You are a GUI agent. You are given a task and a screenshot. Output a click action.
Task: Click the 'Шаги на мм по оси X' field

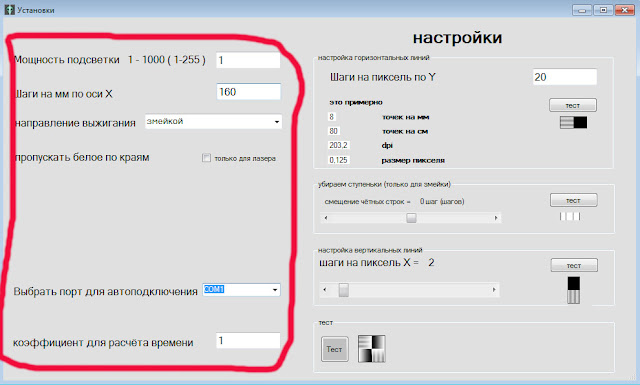tap(249, 92)
